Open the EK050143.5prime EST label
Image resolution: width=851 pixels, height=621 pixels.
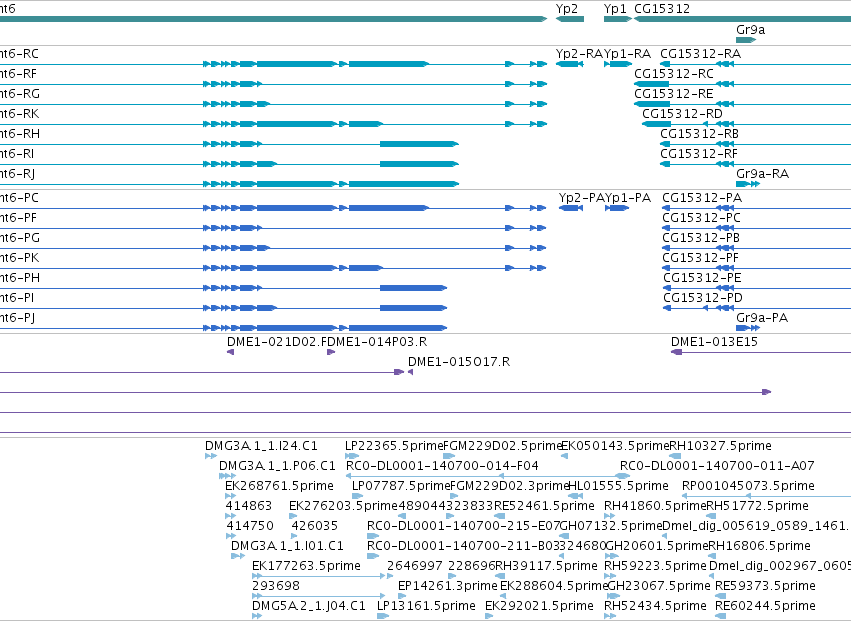[614, 446]
